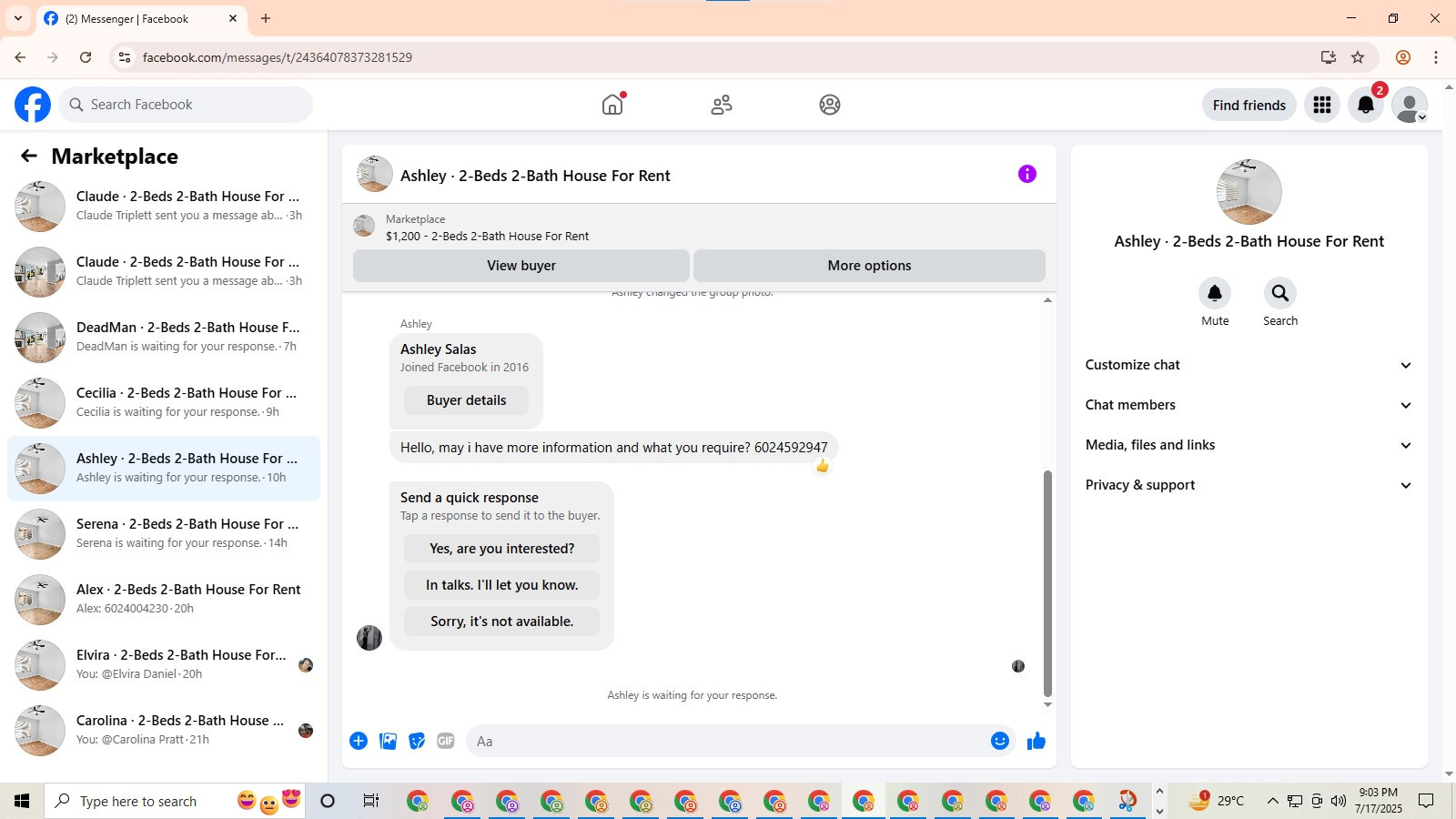
Task: Click the browser address bar URL
Action: [278, 57]
